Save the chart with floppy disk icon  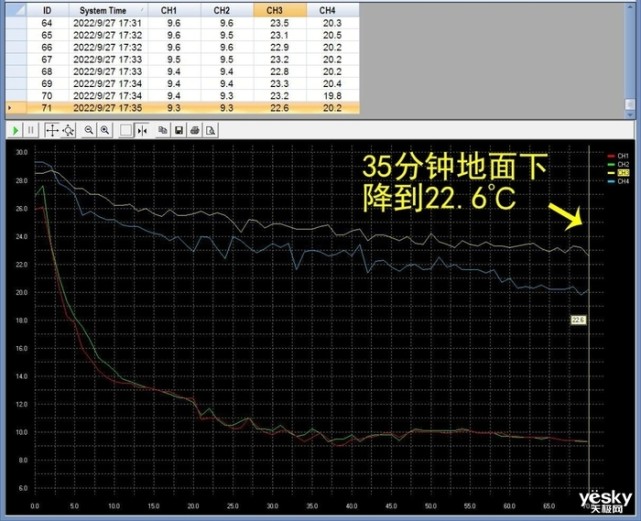179,130
